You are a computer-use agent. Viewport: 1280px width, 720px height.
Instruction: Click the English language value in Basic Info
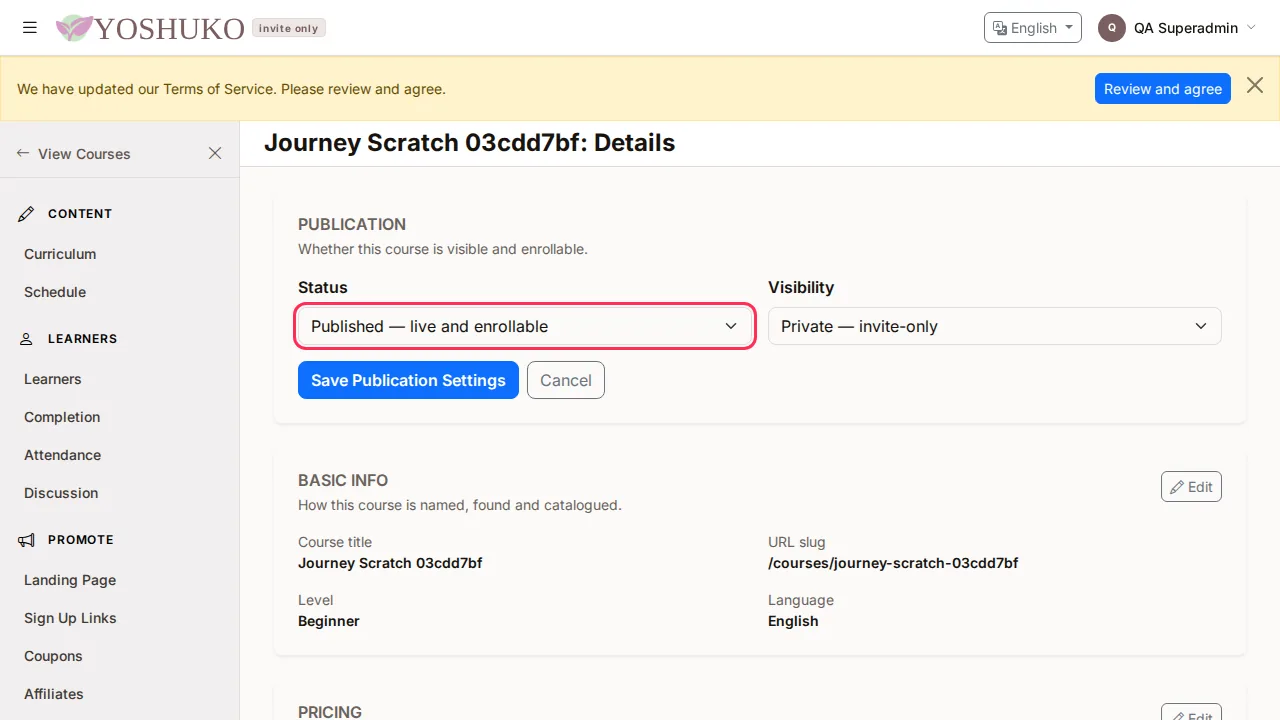(793, 621)
